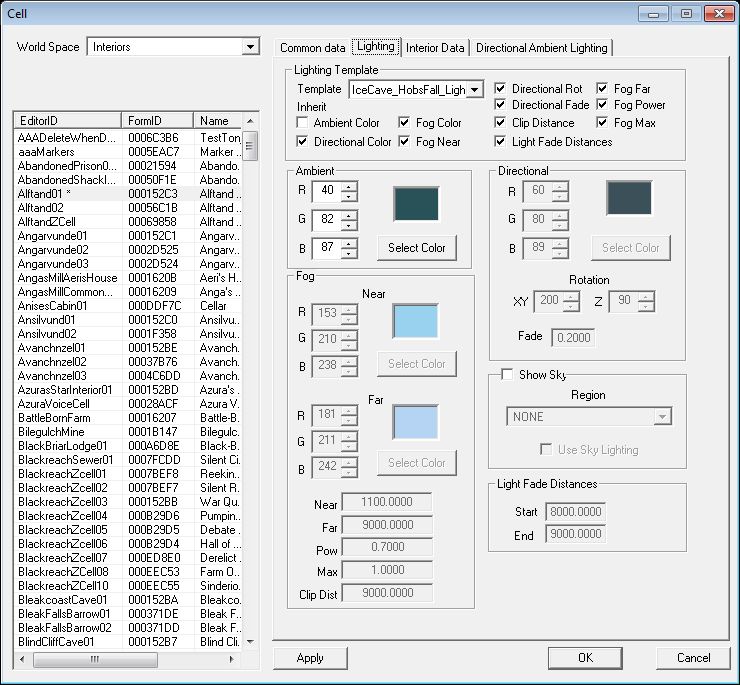Open the Region NONE dropdown
Image resolution: width=740 pixels, height=685 pixels.
[x=663, y=417]
